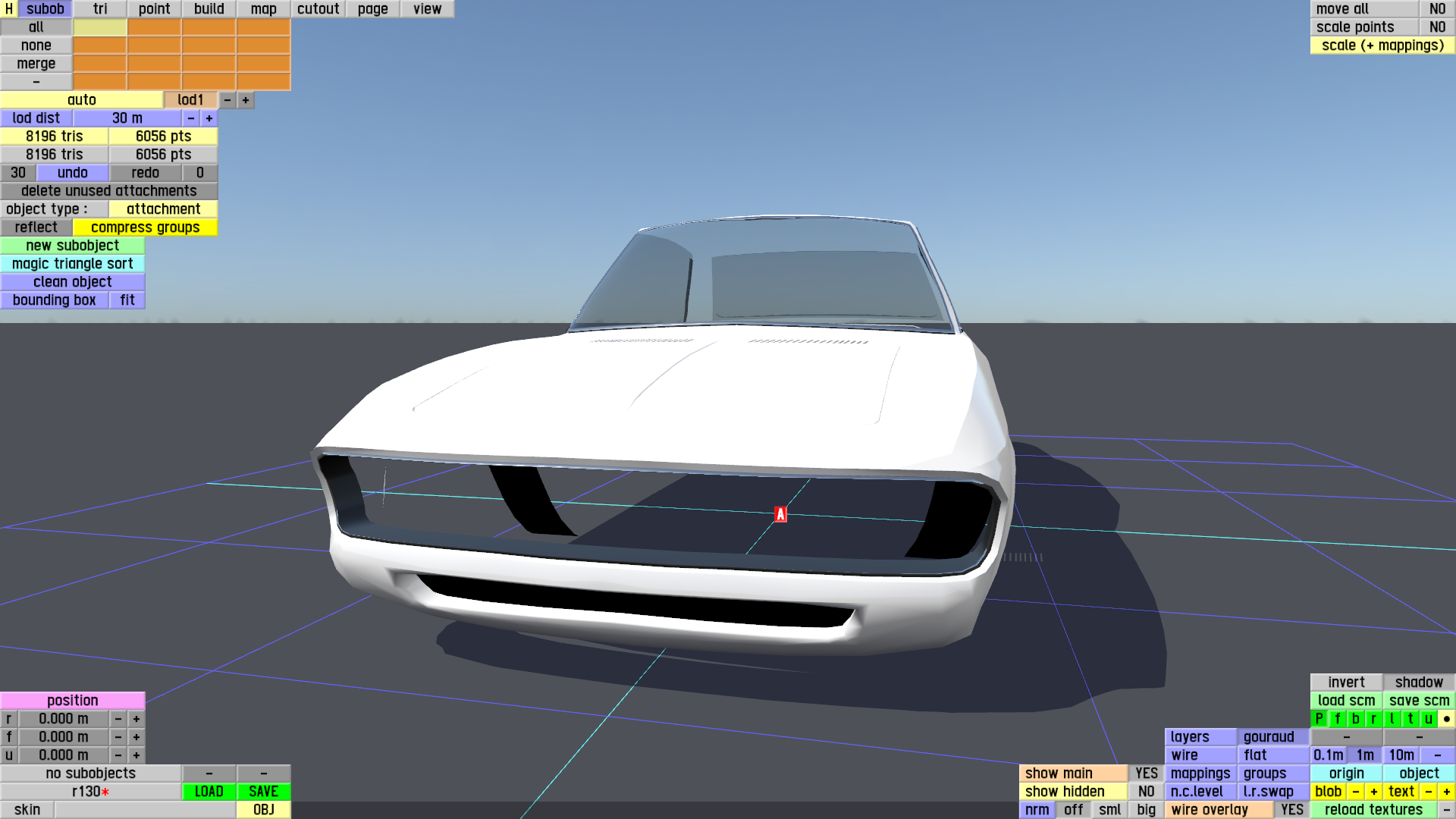Toggle wire overlay YES value
This screenshot has height=819, width=1456.
(x=1291, y=809)
